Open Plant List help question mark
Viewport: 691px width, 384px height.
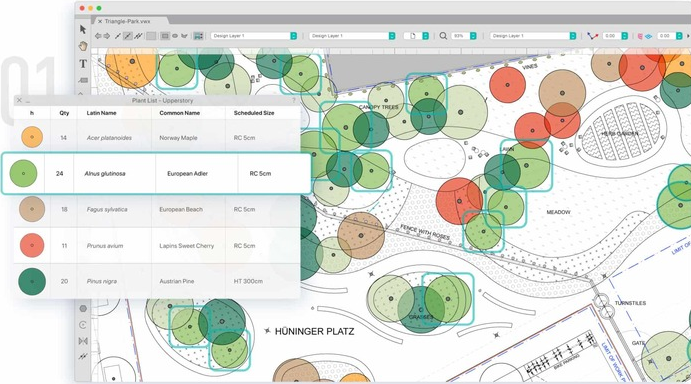click(x=294, y=101)
